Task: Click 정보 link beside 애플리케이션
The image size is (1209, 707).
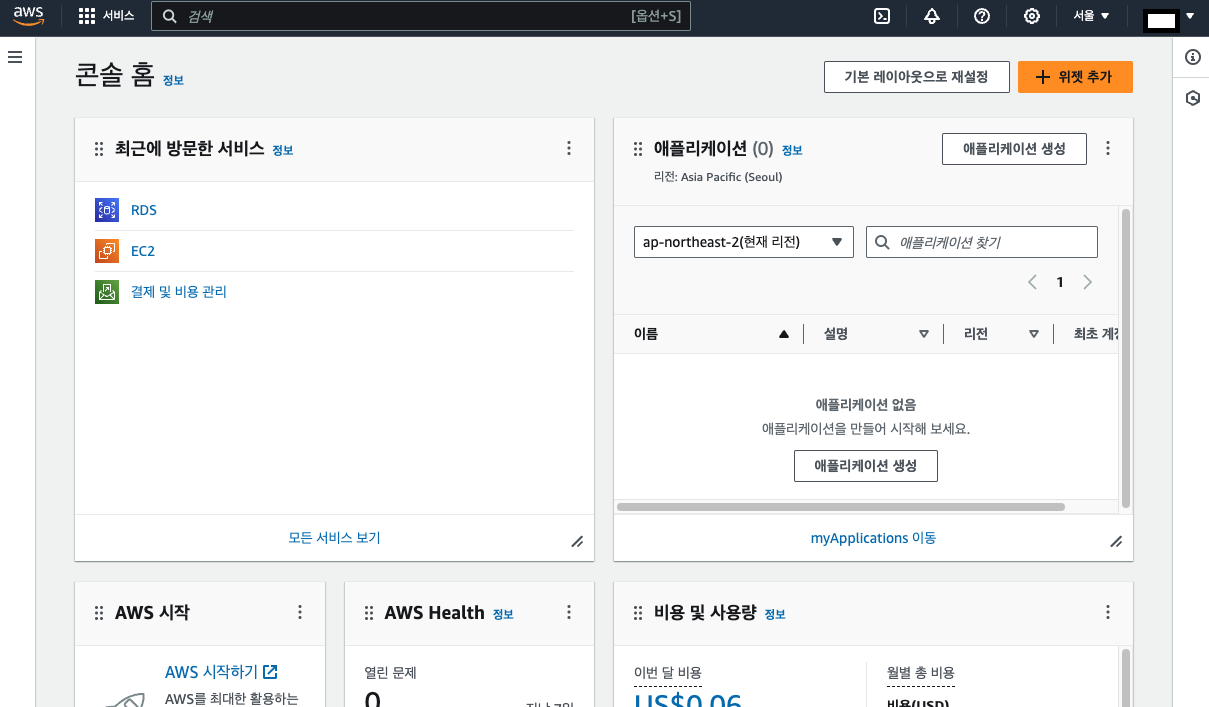Action: (792, 150)
